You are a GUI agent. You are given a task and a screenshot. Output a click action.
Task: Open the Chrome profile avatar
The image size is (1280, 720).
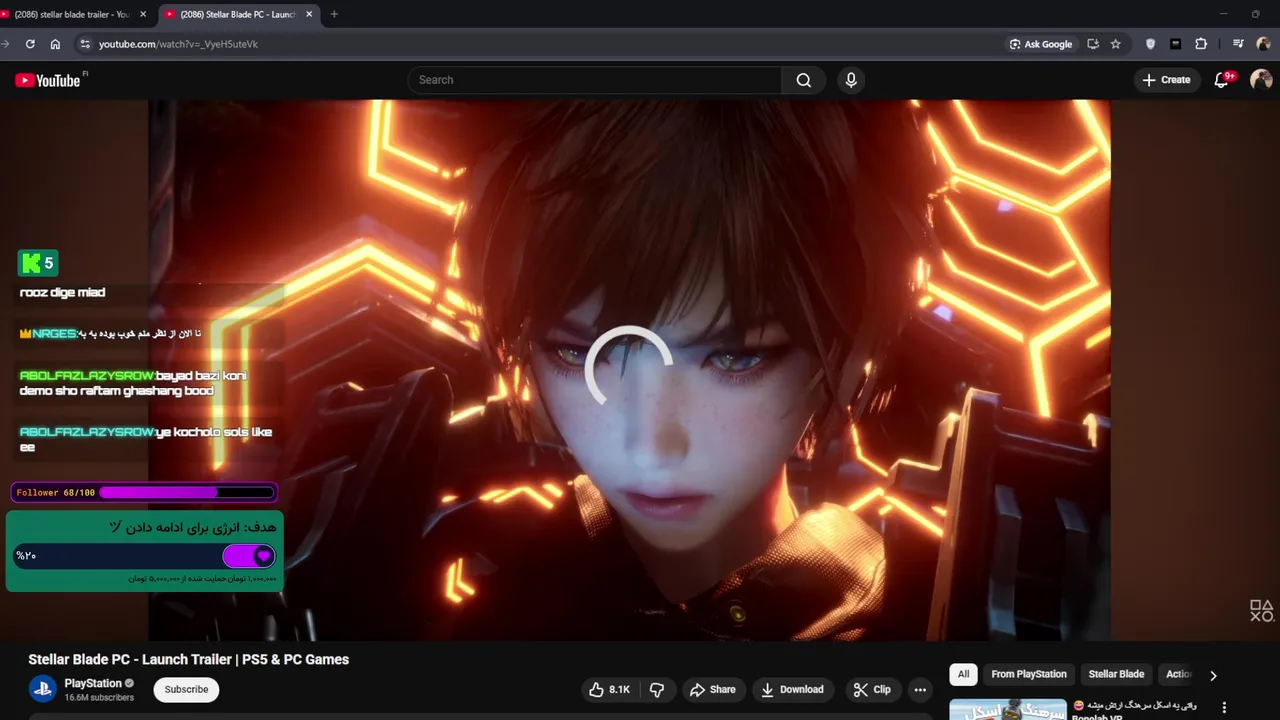(x=1263, y=44)
